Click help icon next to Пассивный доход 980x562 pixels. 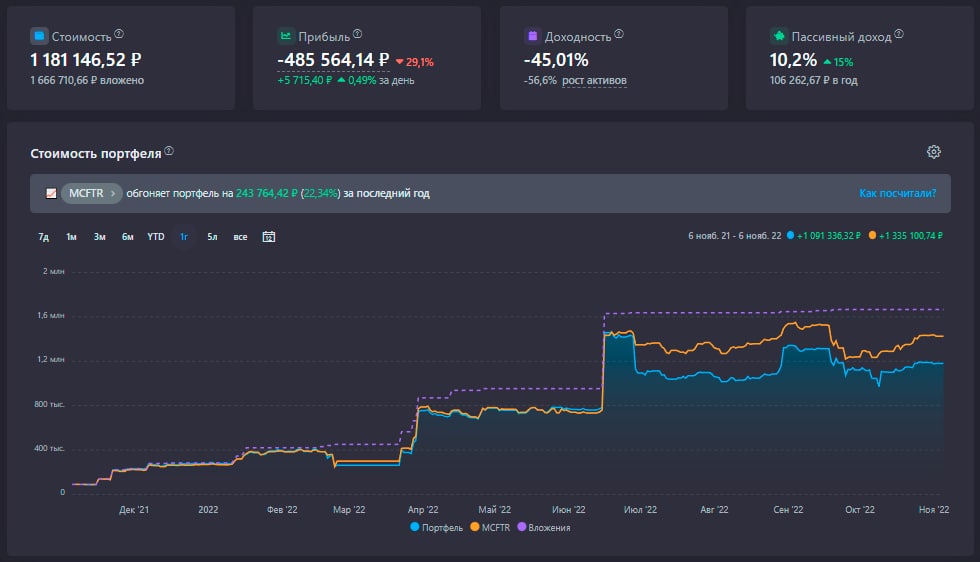898,34
